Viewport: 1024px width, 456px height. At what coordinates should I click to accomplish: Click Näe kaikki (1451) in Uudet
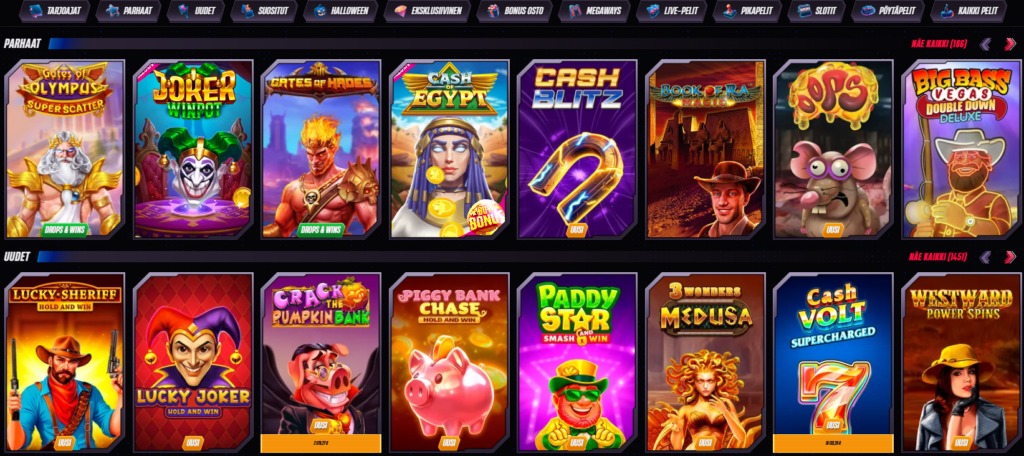(938, 257)
